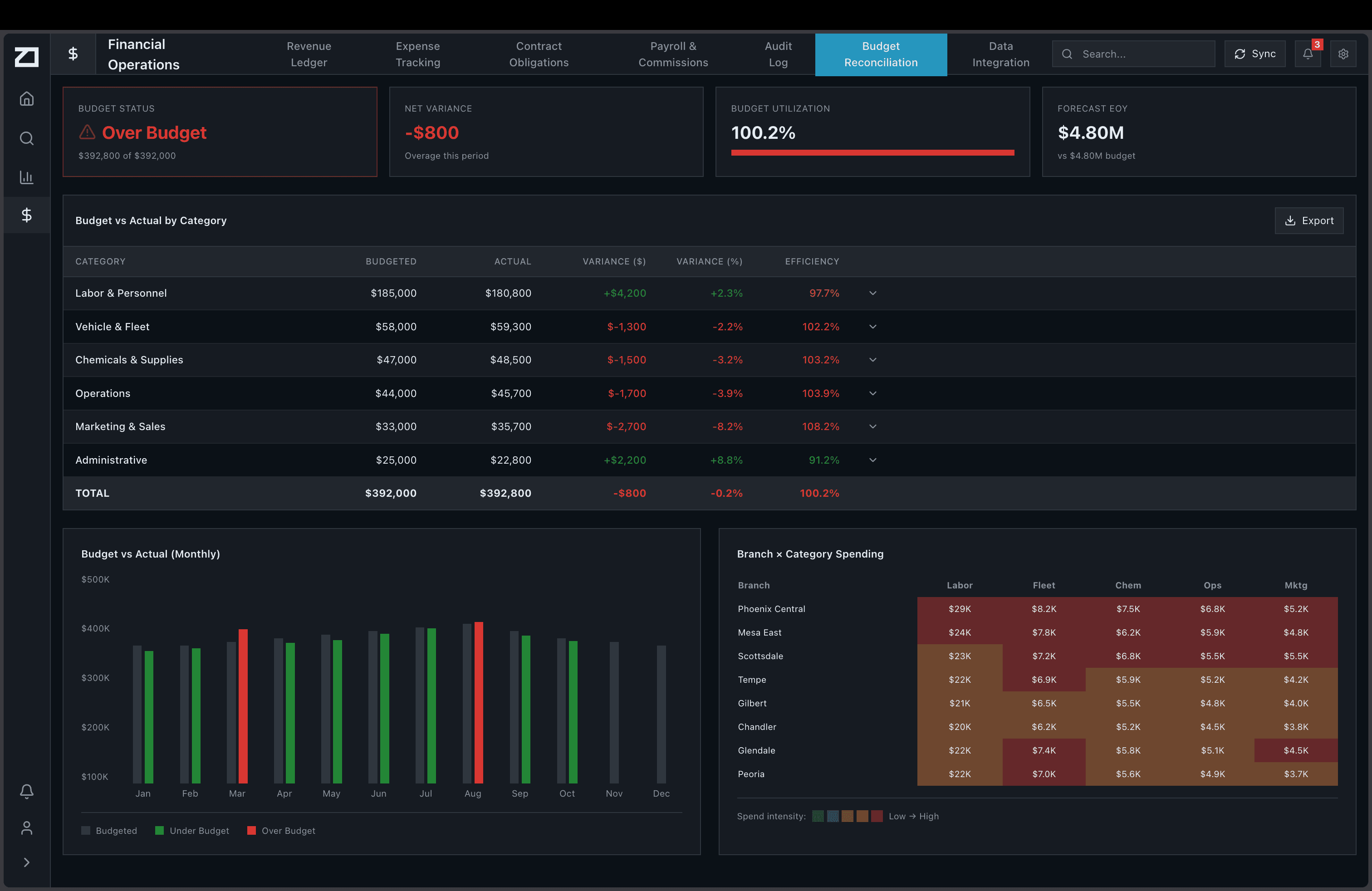Screen dimensions: 1372x891
Task: Open the user profile icon at sidebar bottom
Action: (26, 827)
